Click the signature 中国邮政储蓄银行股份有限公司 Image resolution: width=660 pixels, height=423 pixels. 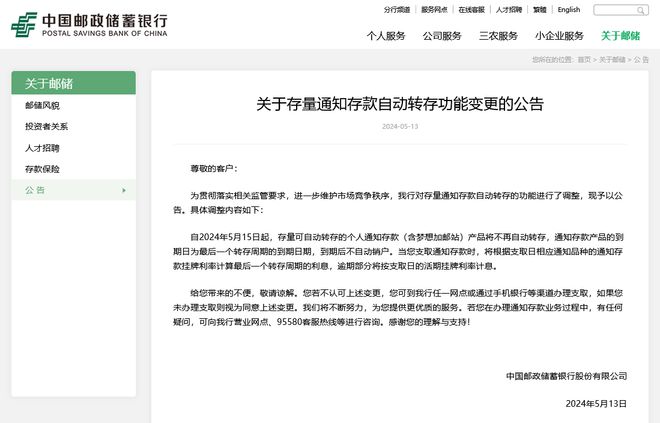tap(567, 376)
